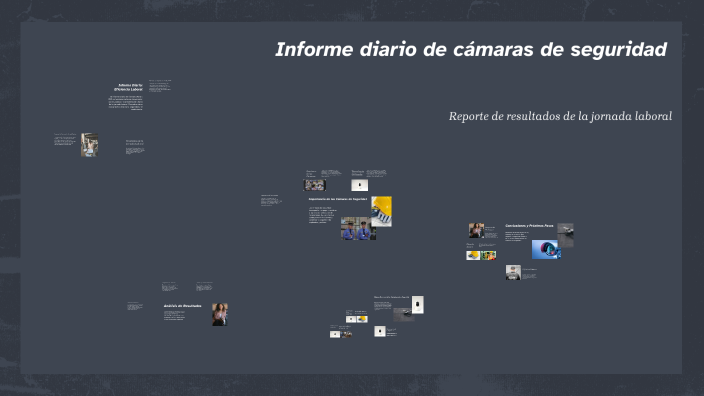Viewport: 704px width, 396px height.
Task: Select the tall white camera image at bottom
Action: (x=418, y=304)
